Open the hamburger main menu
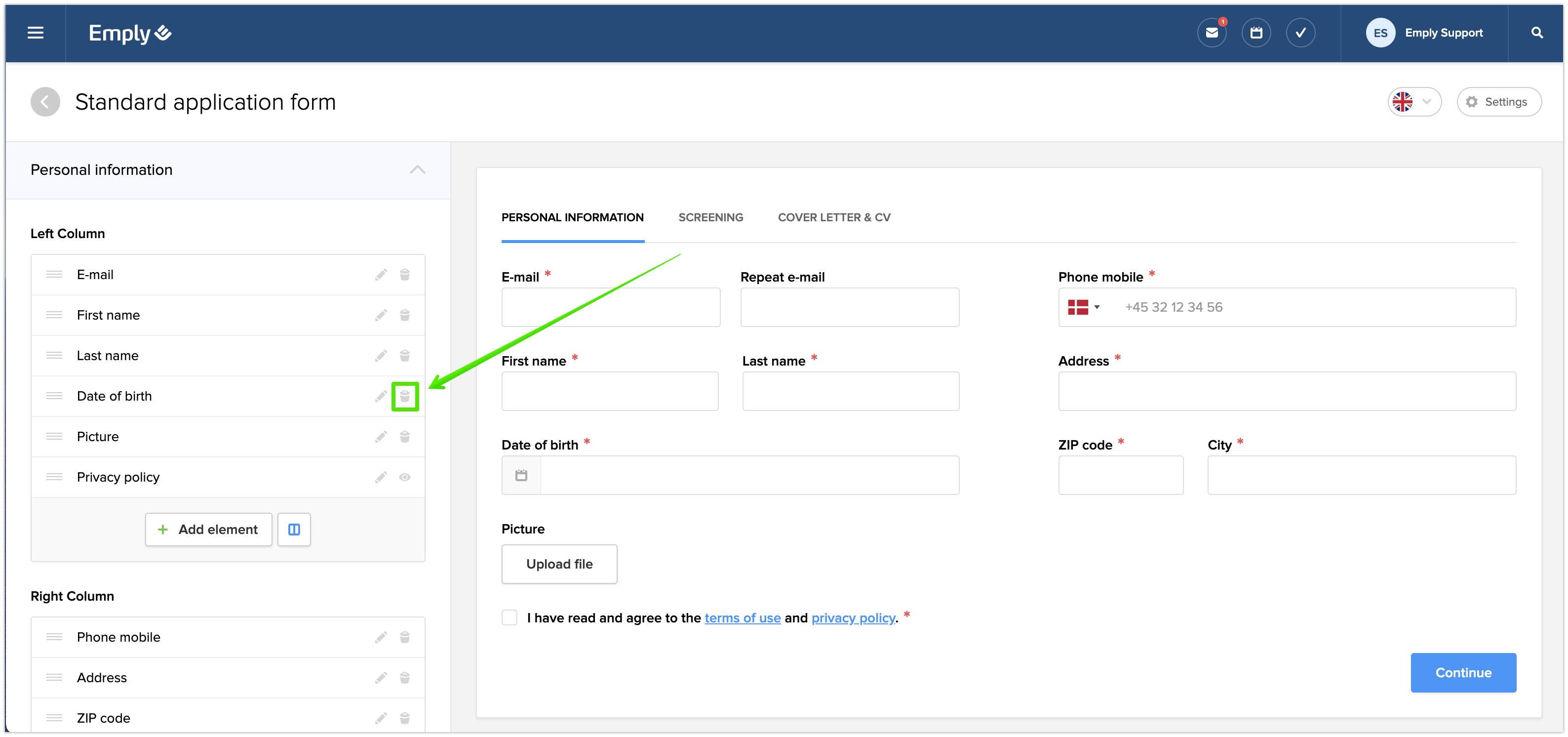 pyautogui.click(x=36, y=33)
